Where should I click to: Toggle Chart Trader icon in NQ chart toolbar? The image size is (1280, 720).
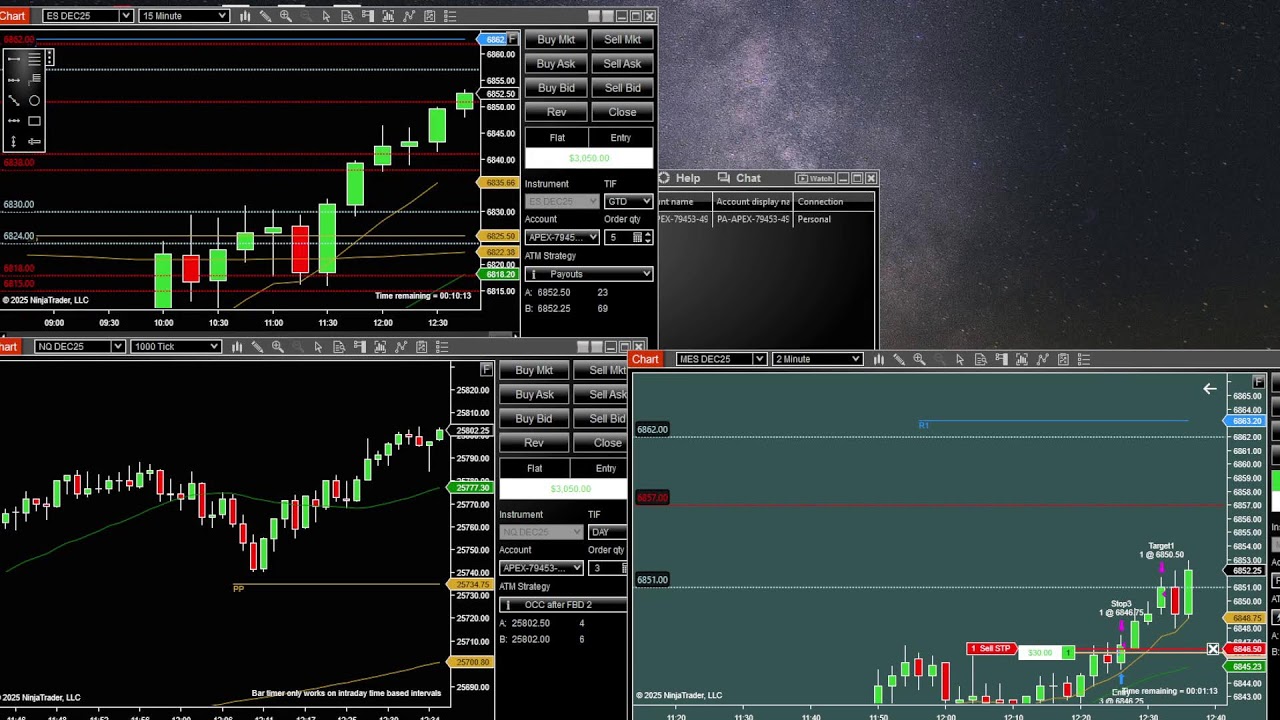tap(360, 347)
